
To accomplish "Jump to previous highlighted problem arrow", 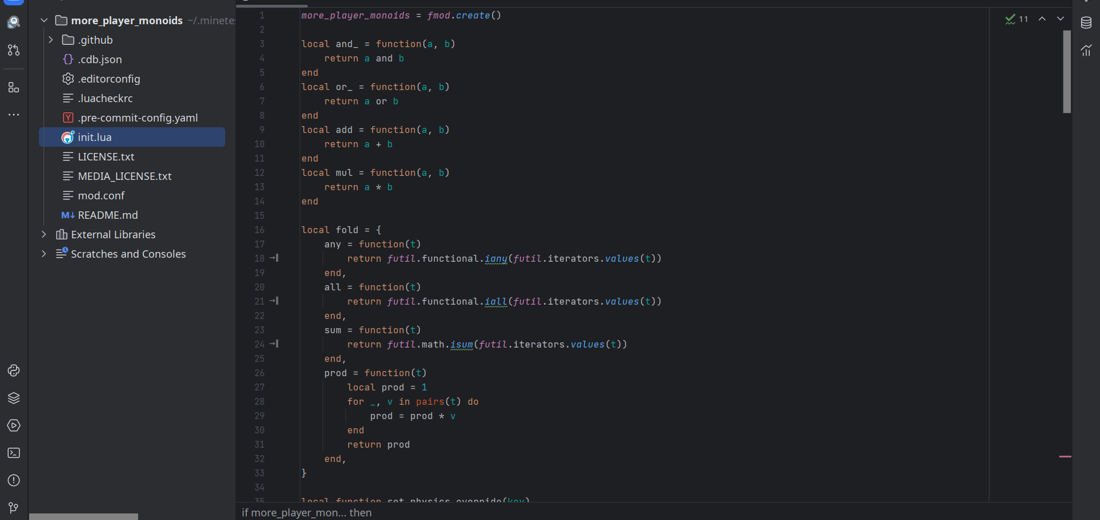I will 1042,19.
